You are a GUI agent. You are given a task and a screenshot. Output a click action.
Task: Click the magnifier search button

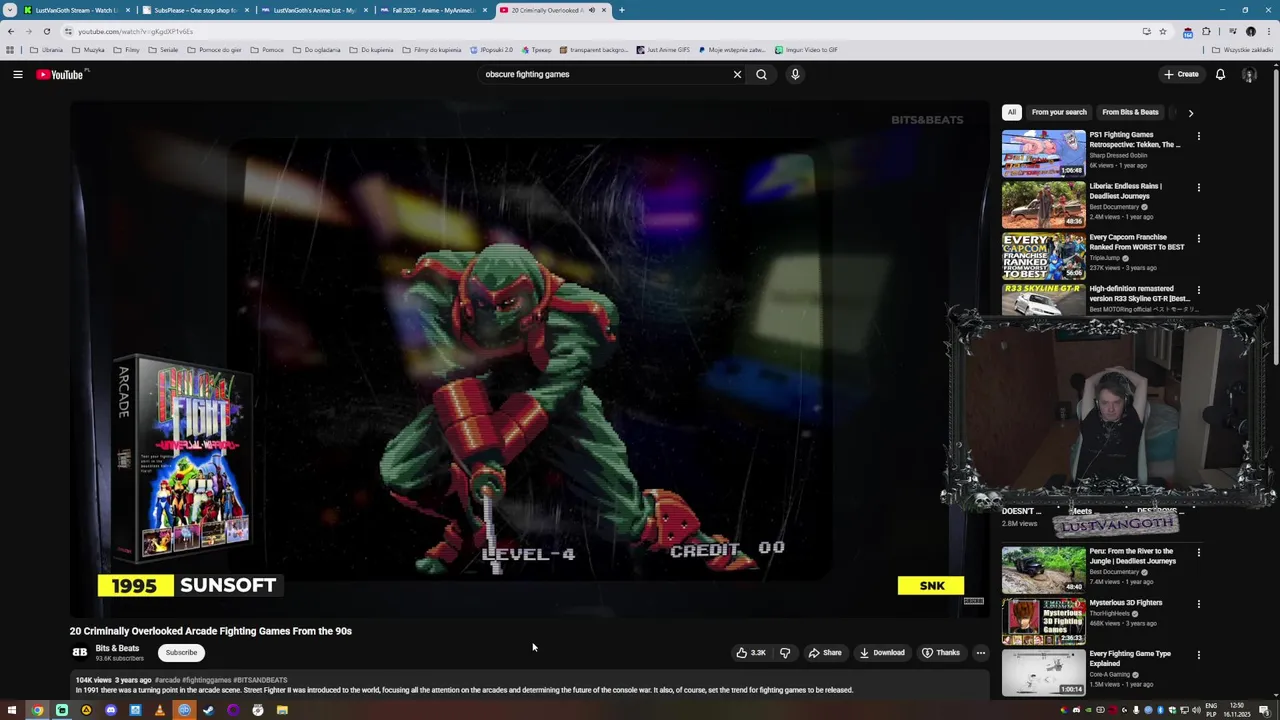click(761, 74)
